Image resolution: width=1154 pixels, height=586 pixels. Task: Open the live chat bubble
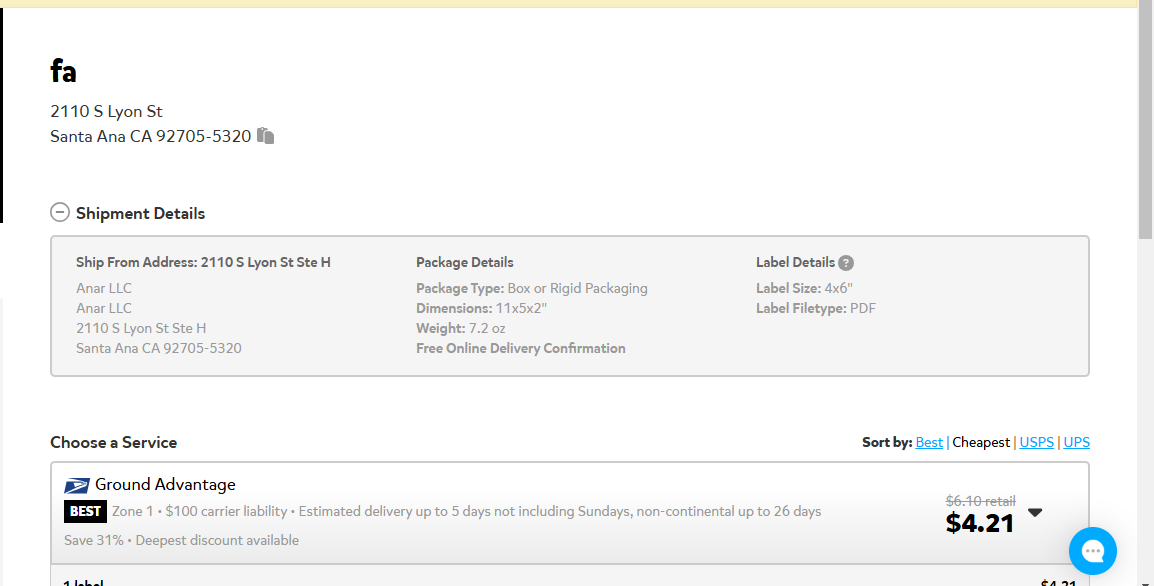click(x=1092, y=551)
